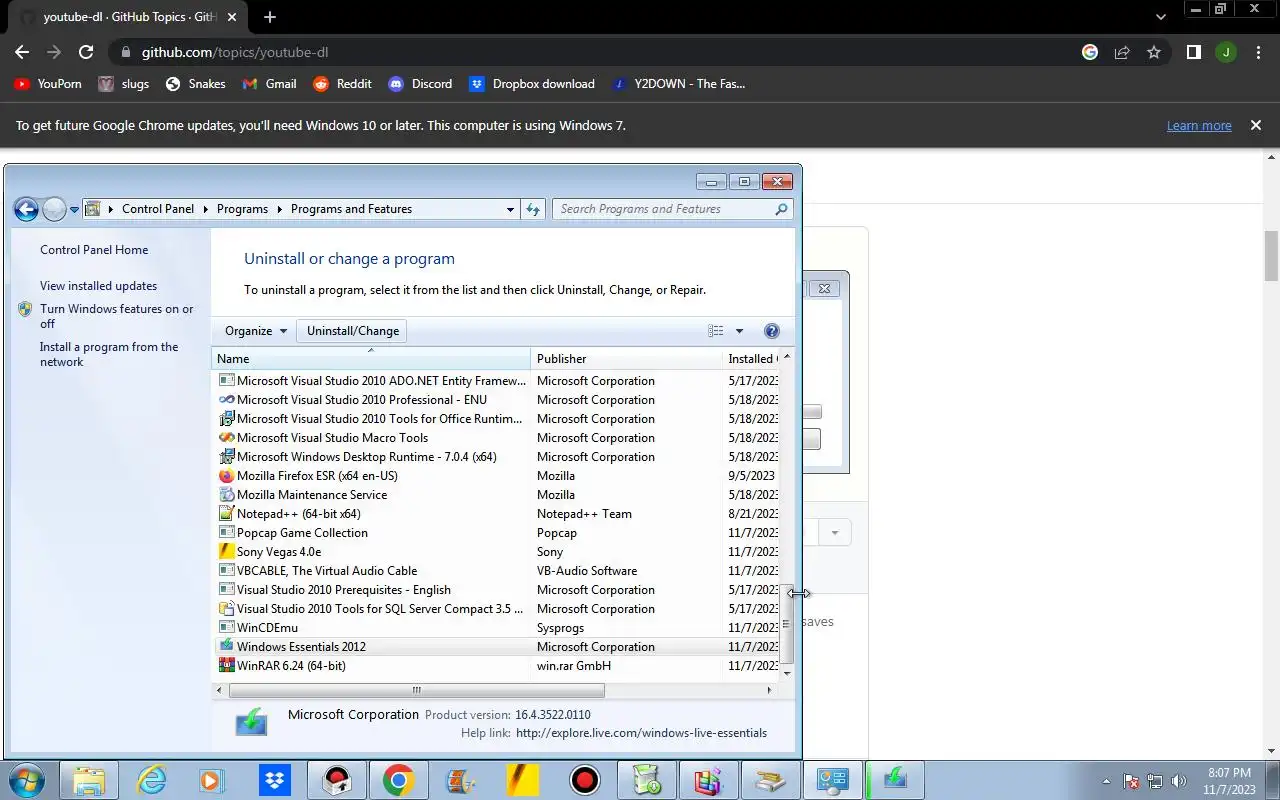Select Sony Vegas 4.0e row
1280x800 pixels.
(x=497, y=552)
